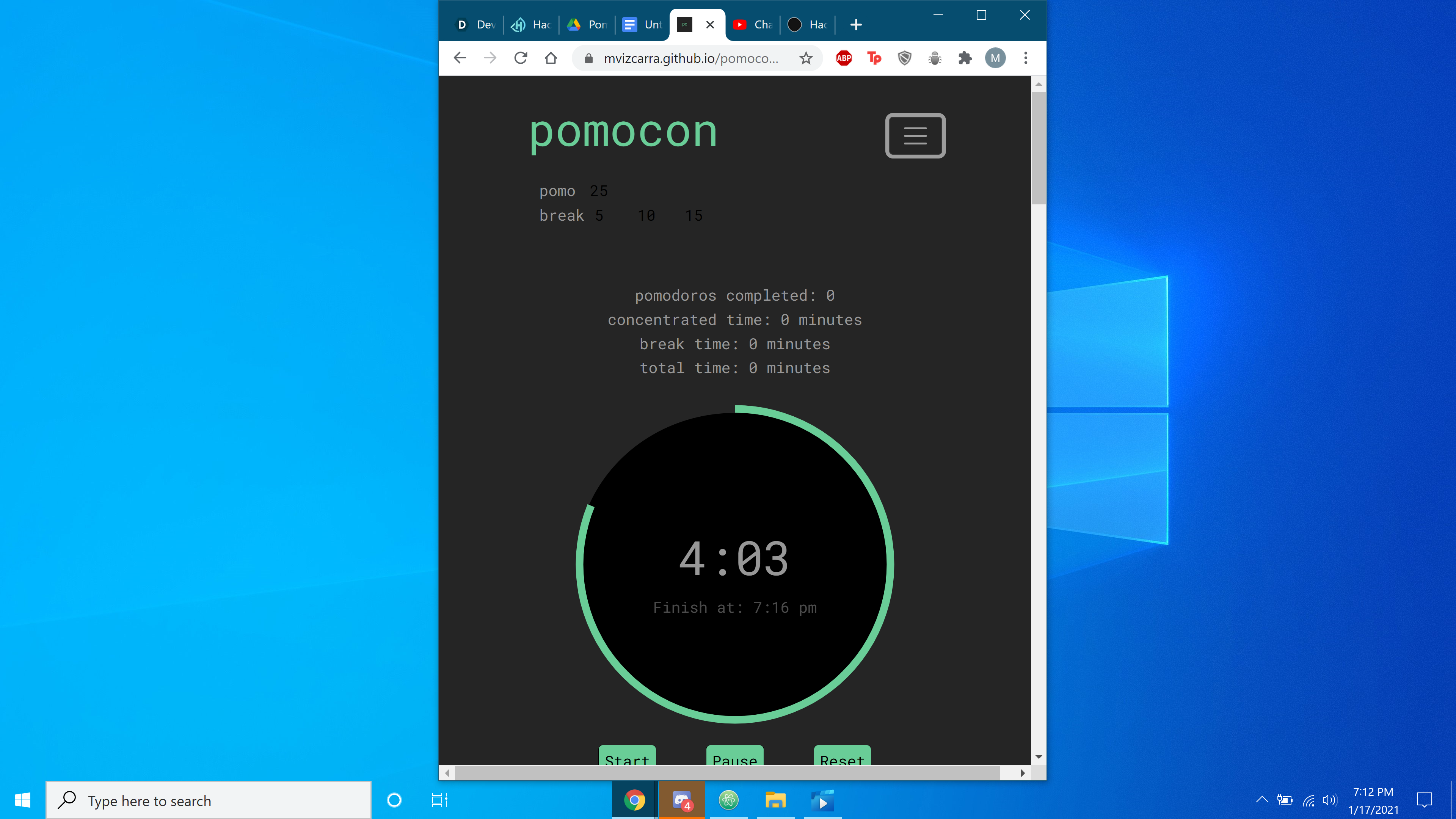Select the 10 minute break option
The image size is (1456, 819).
[646, 216]
